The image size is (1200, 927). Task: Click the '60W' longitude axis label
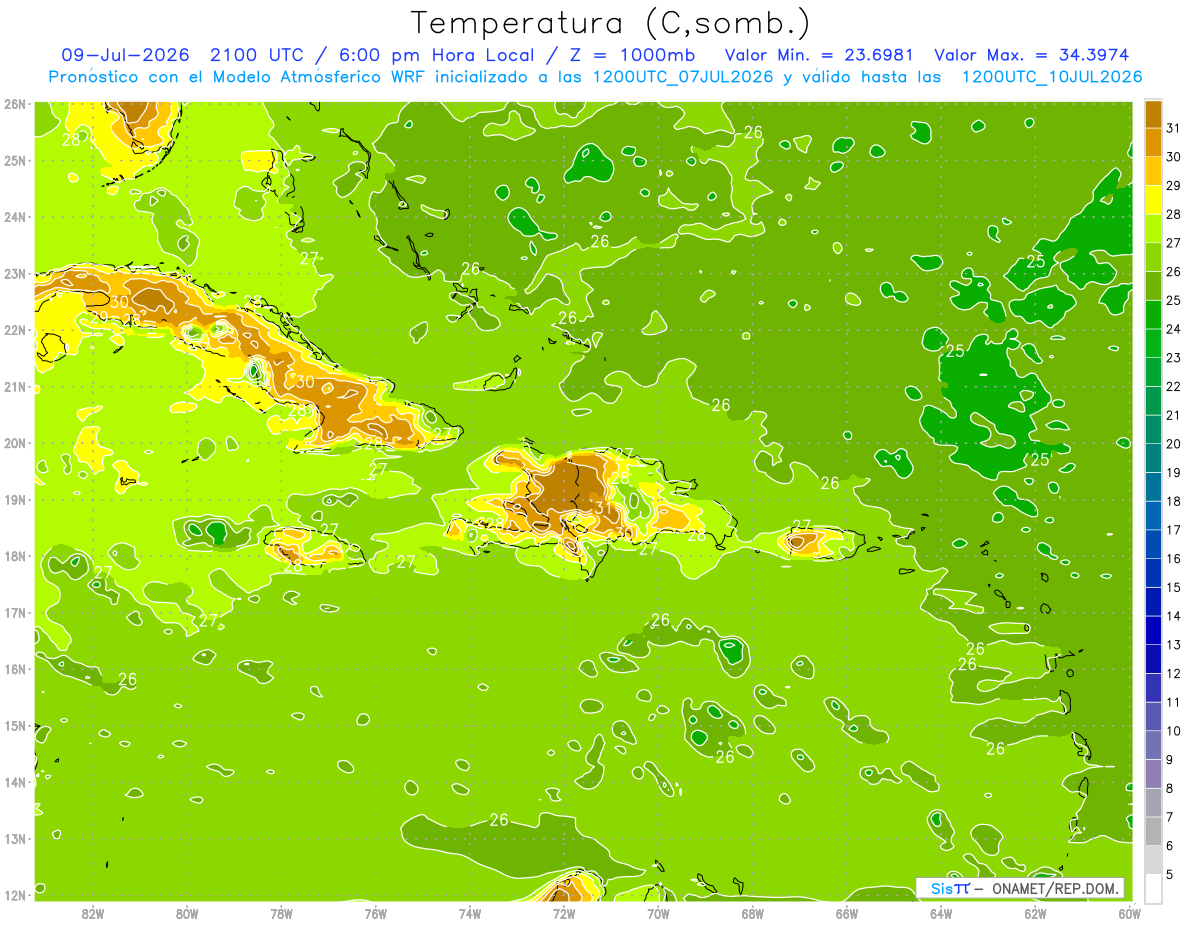click(1129, 913)
